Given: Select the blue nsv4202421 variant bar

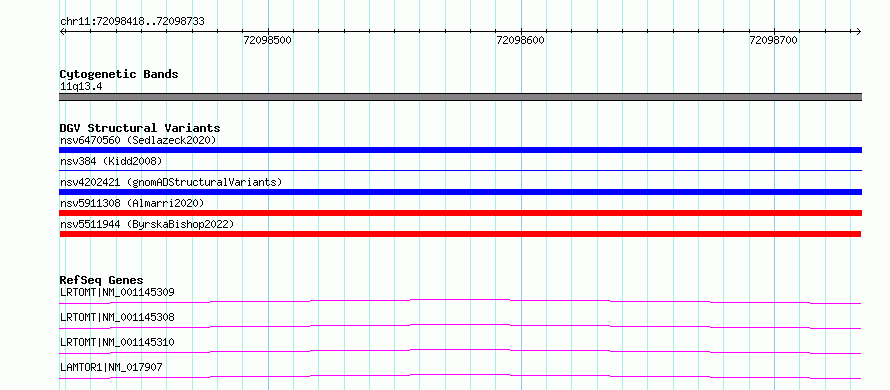Looking at the screenshot, I should [460, 192].
